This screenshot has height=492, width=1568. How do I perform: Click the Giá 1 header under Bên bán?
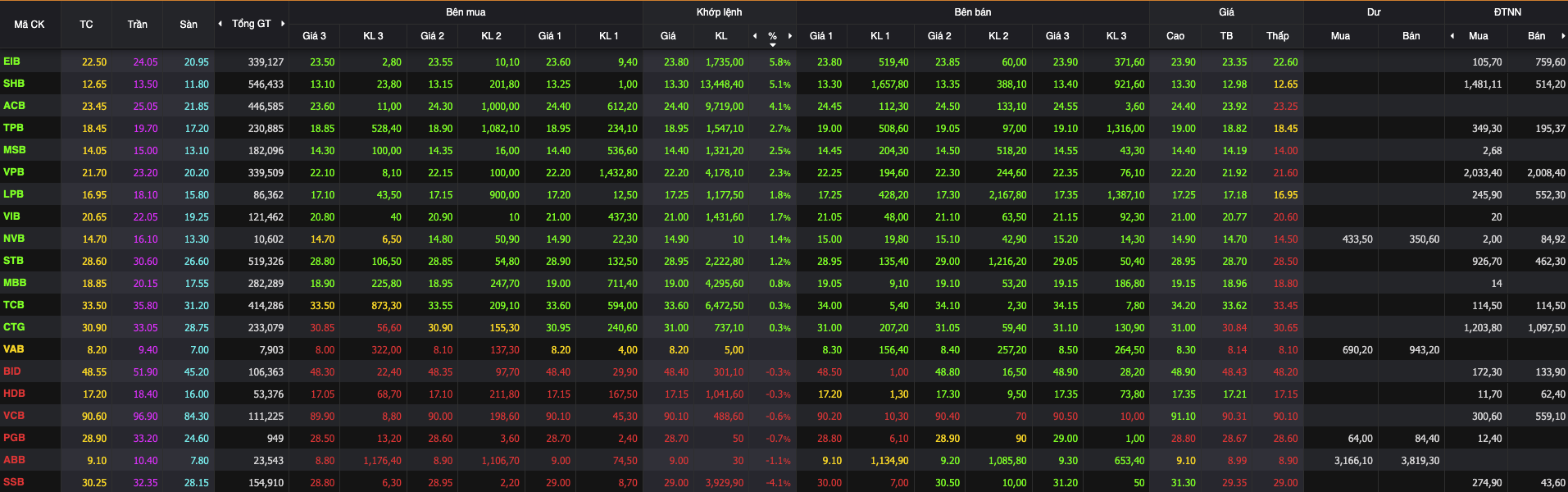coord(820,36)
